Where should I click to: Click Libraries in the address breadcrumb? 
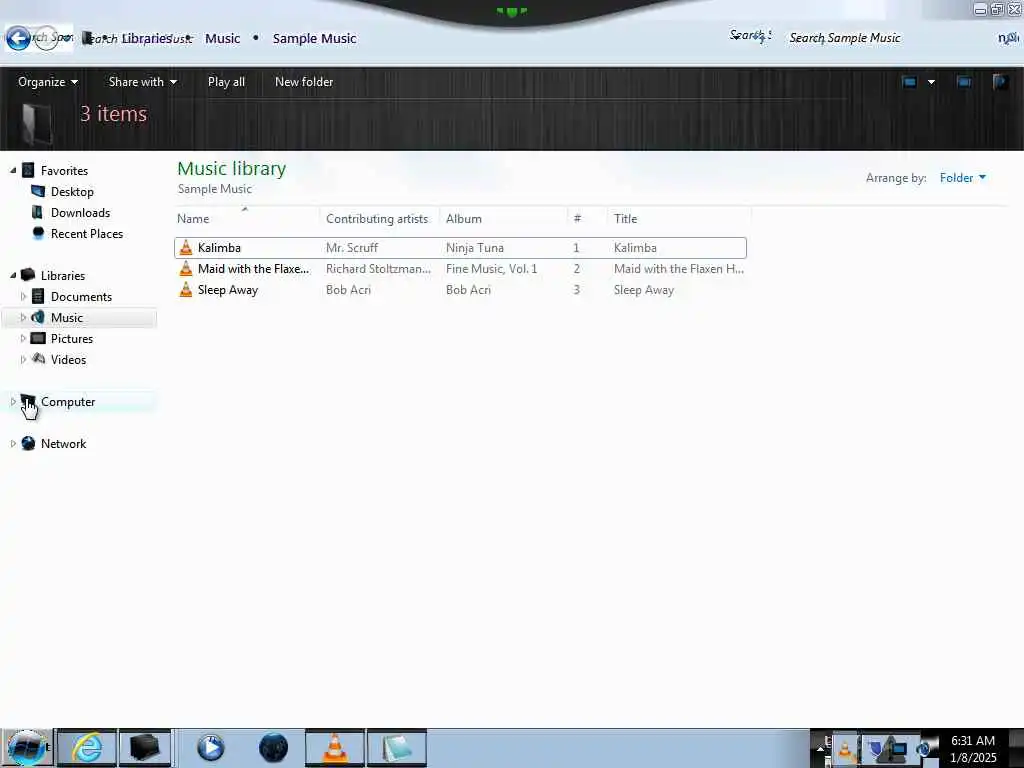[x=146, y=39]
